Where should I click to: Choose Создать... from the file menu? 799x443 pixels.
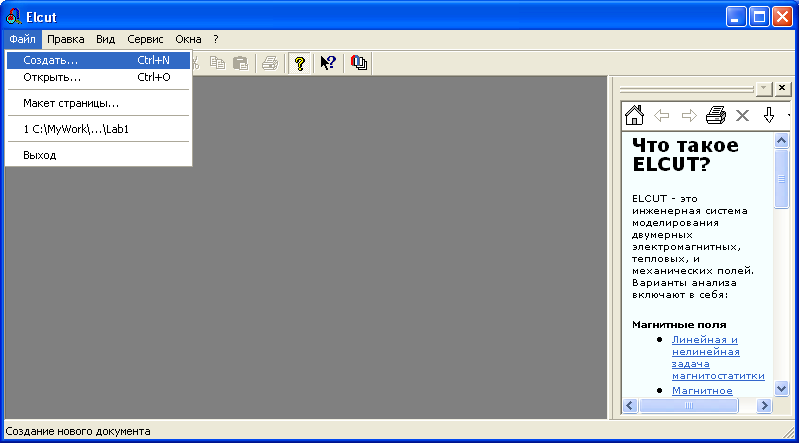coord(98,60)
